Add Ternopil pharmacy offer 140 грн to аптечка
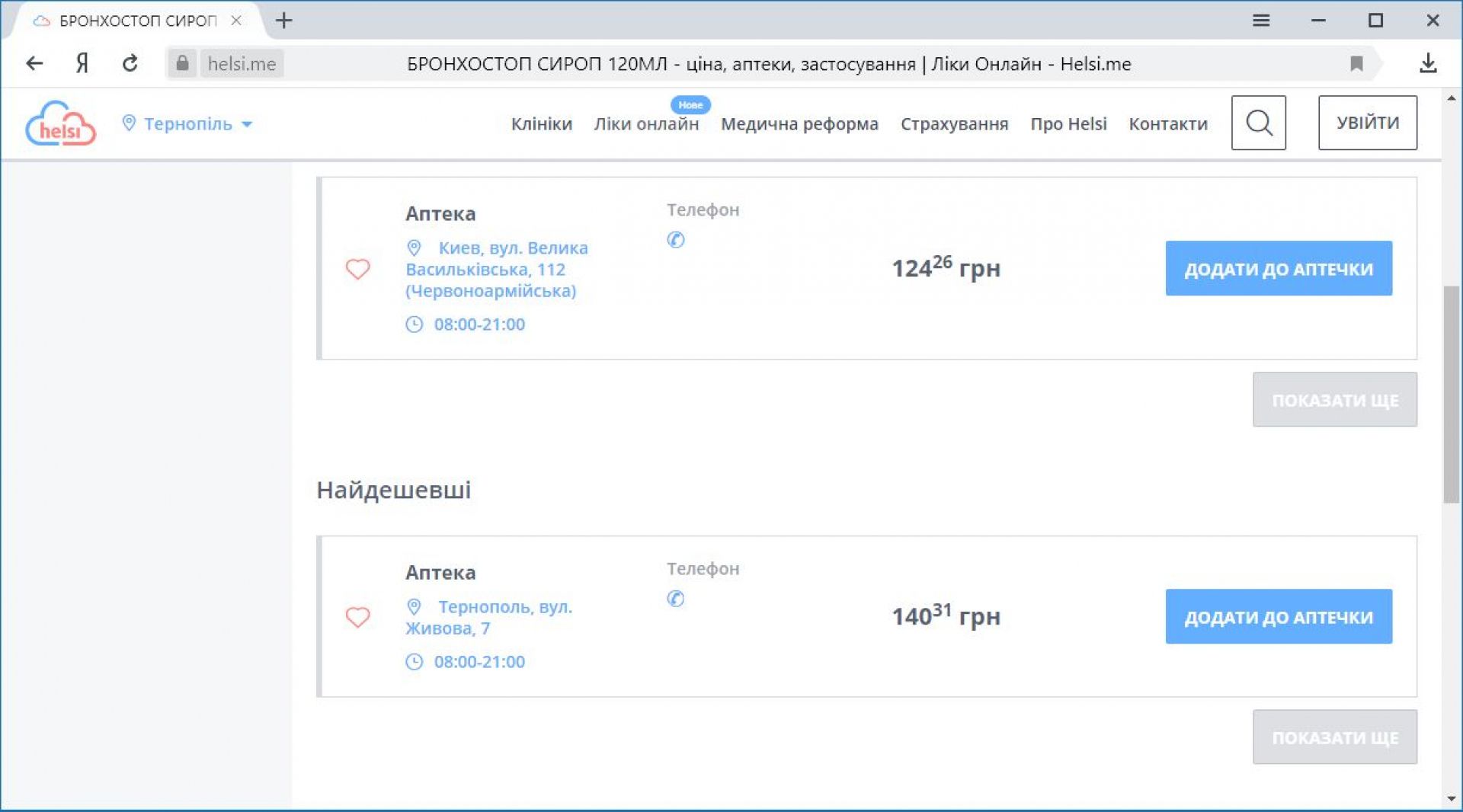 tap(1279, 616)
